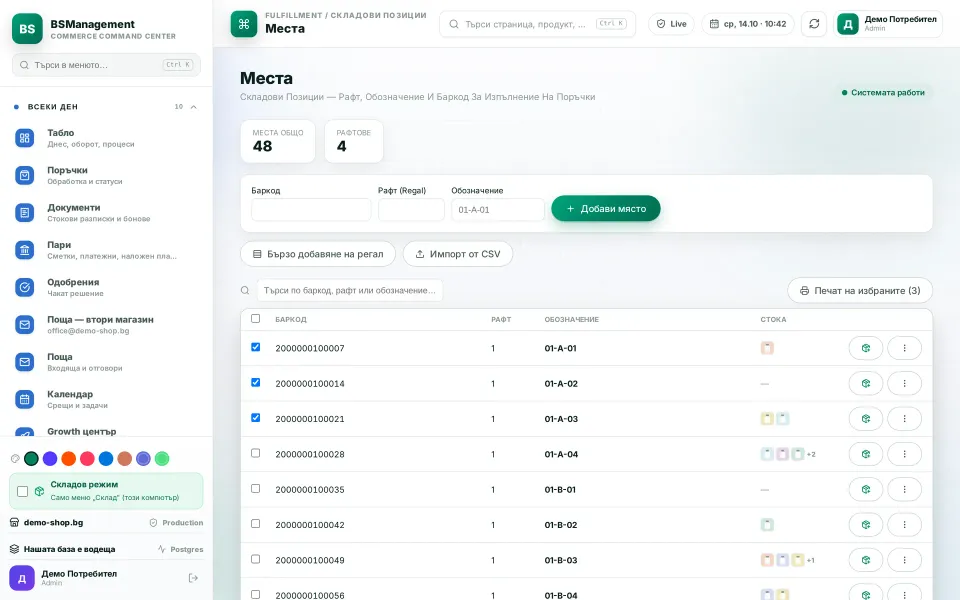Viewport: 960px width, 600px height.
Task: Open the Демо Потребител avatar in the header
Action: coord(848,24)
